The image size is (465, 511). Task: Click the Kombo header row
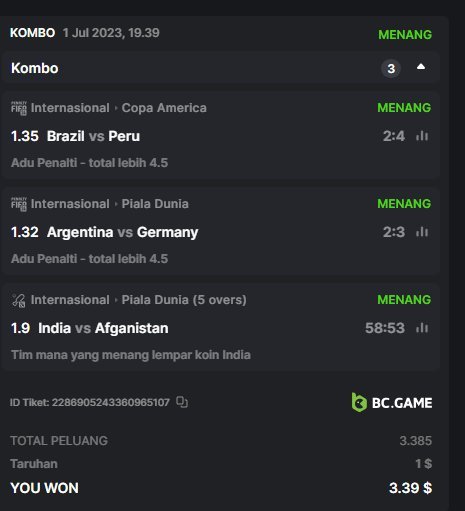click(x=220, y=68)
